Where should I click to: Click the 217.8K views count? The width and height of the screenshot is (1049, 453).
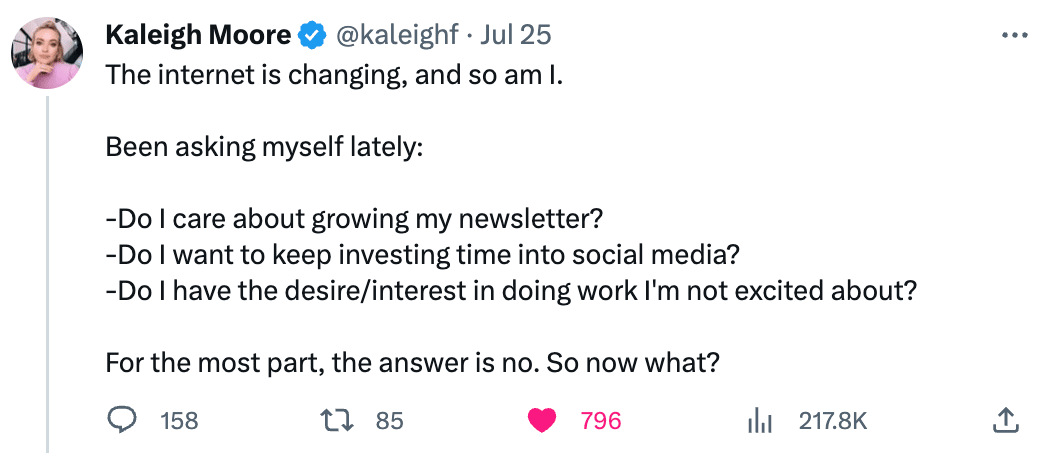pyautogui.click(x=833, y=421)
